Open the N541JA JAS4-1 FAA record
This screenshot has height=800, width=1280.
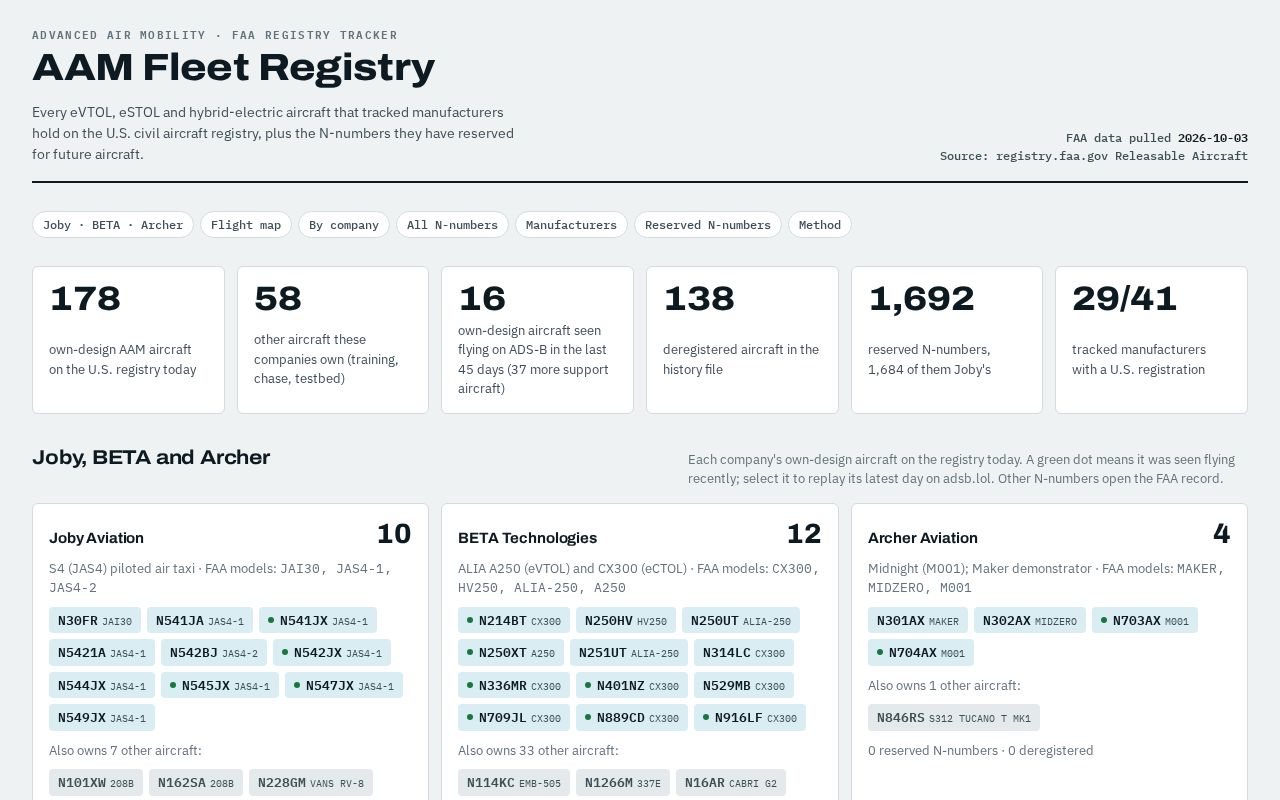click(200, 620)
